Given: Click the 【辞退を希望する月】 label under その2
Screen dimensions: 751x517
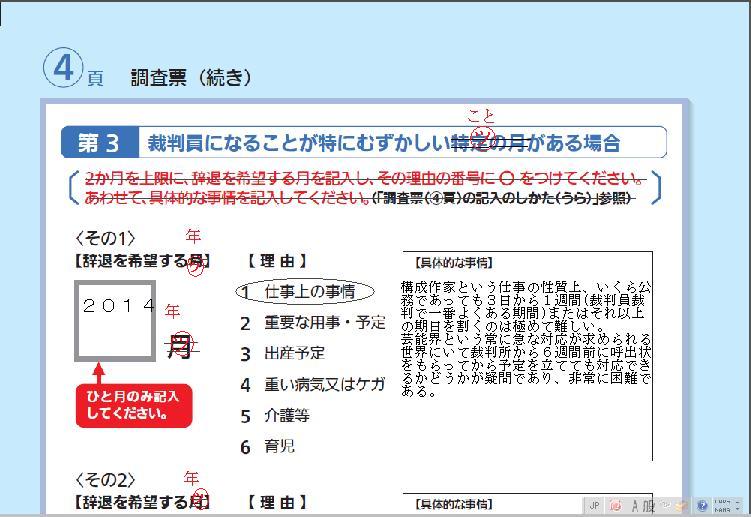Looking at the screenshot, I should [141, 502].
